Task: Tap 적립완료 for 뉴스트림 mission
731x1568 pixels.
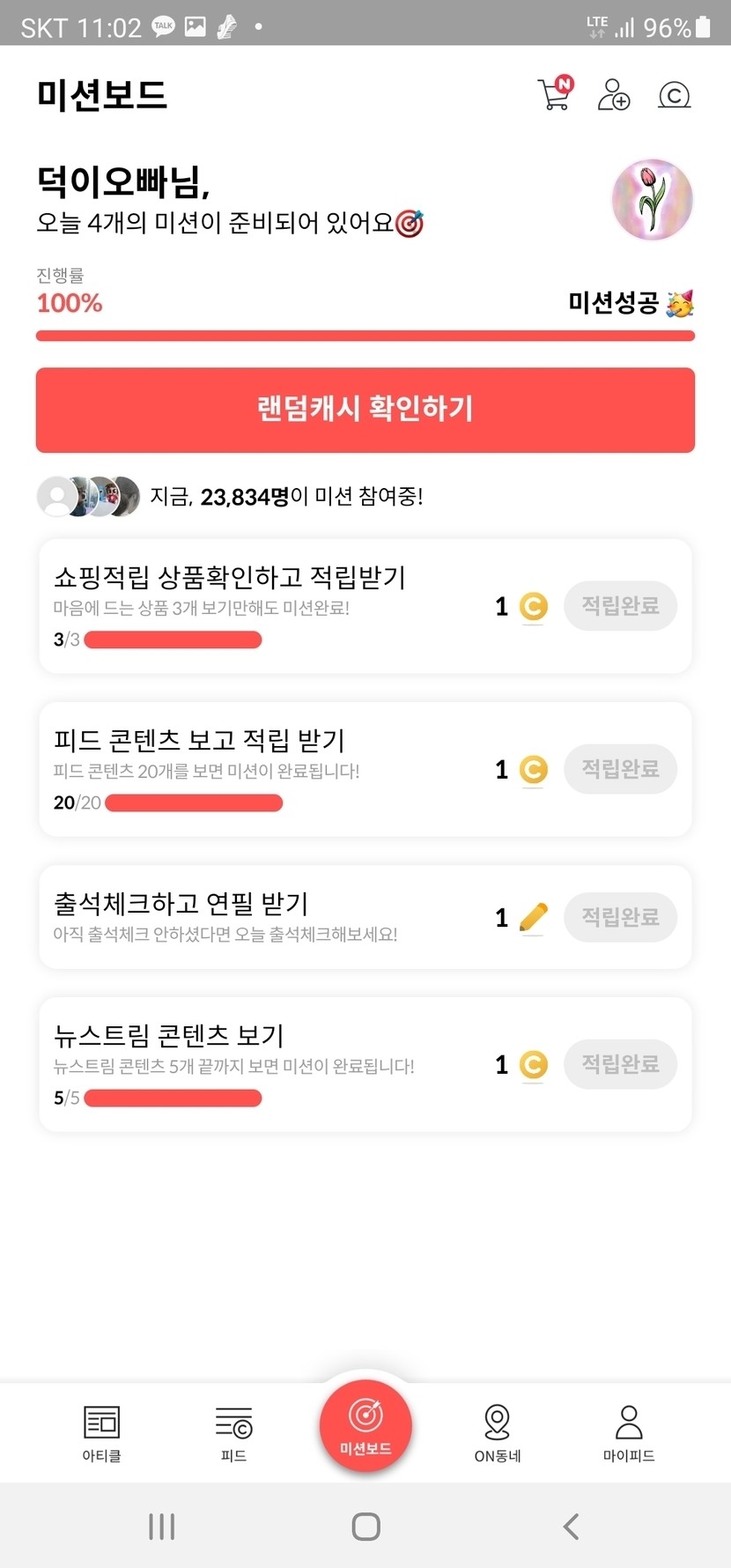Action: [x=620, y=1064]
